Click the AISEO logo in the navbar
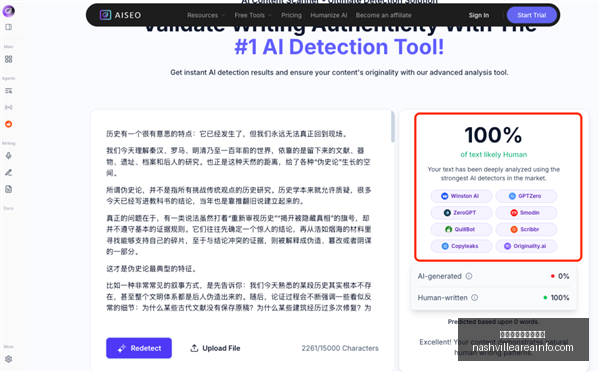The width and height of the screenshot is (600, 372). coord(121,15)
